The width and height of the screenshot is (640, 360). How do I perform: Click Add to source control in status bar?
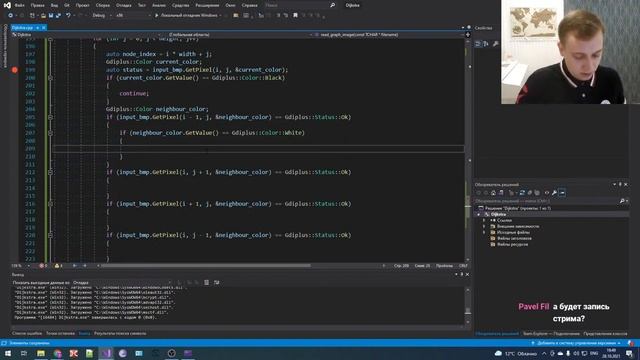click(576, 343)
